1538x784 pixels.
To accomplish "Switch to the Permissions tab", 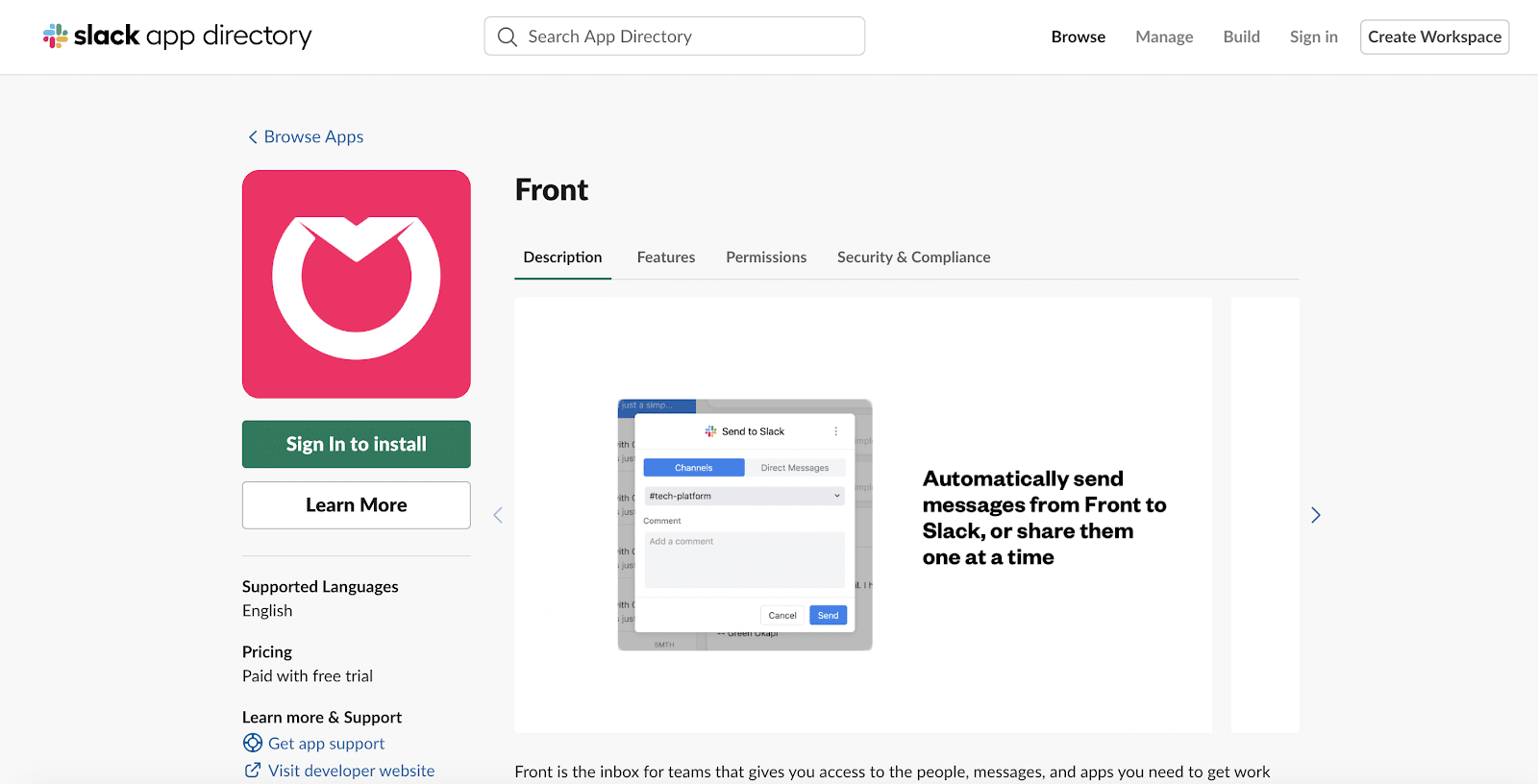I will coord(766,257).
